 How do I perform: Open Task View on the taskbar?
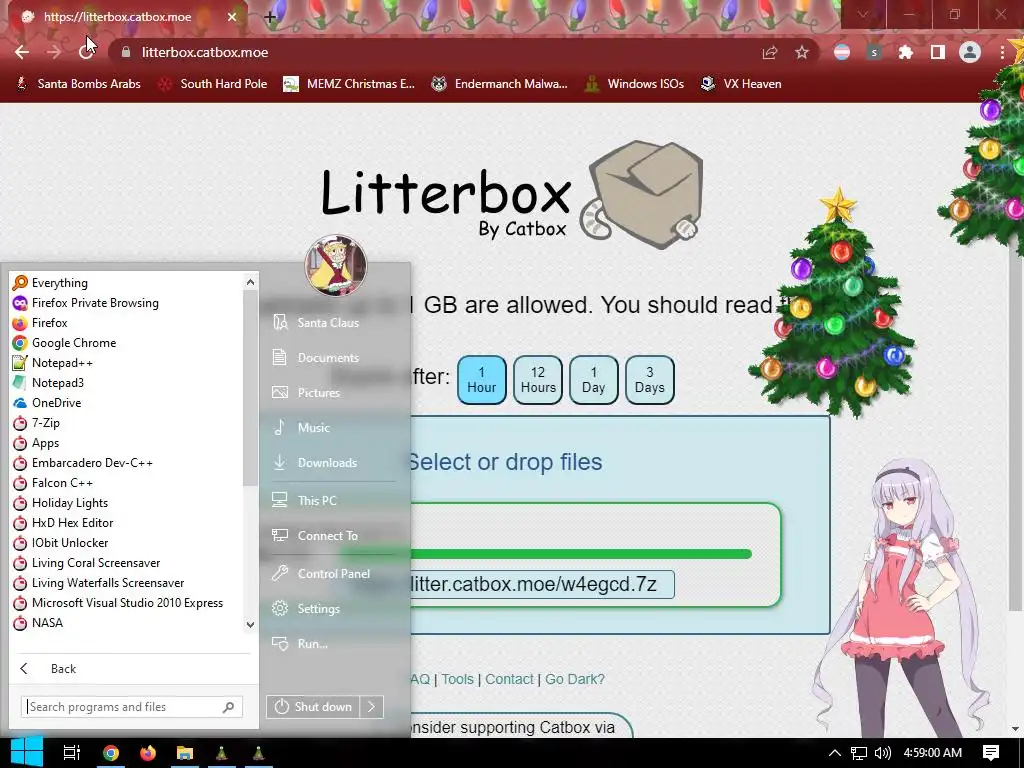(x=71, y=753)
